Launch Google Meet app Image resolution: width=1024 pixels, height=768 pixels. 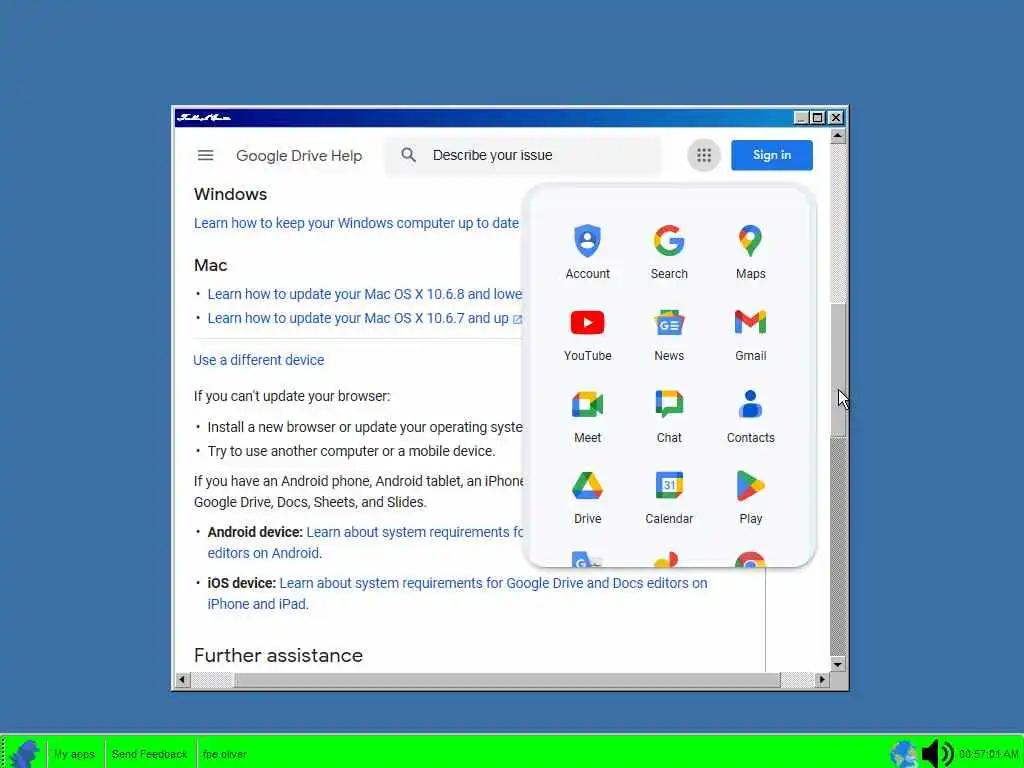pos(587,417)
